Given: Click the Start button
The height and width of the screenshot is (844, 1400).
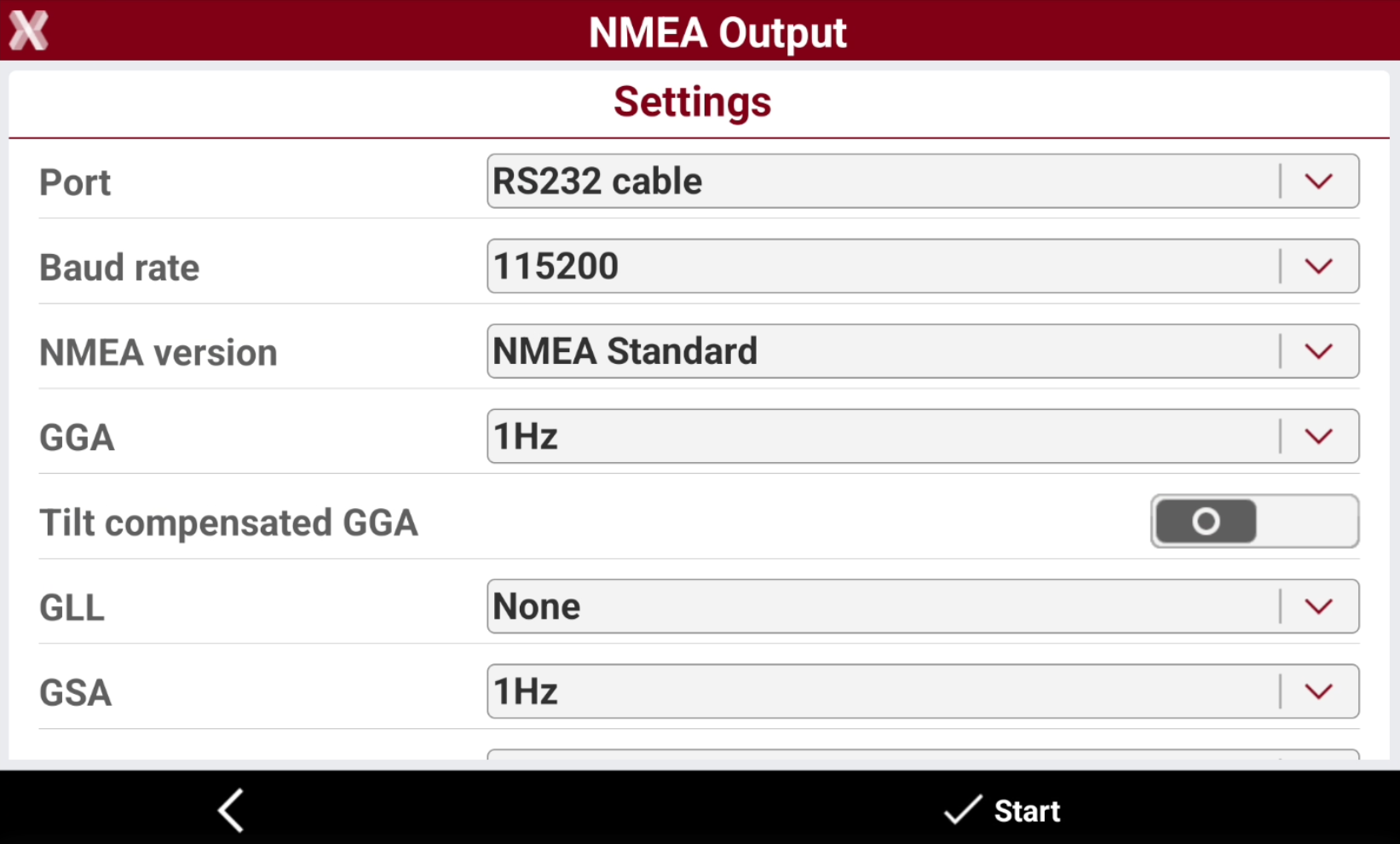Looking at the screenshot, I should pos(1002,810).
